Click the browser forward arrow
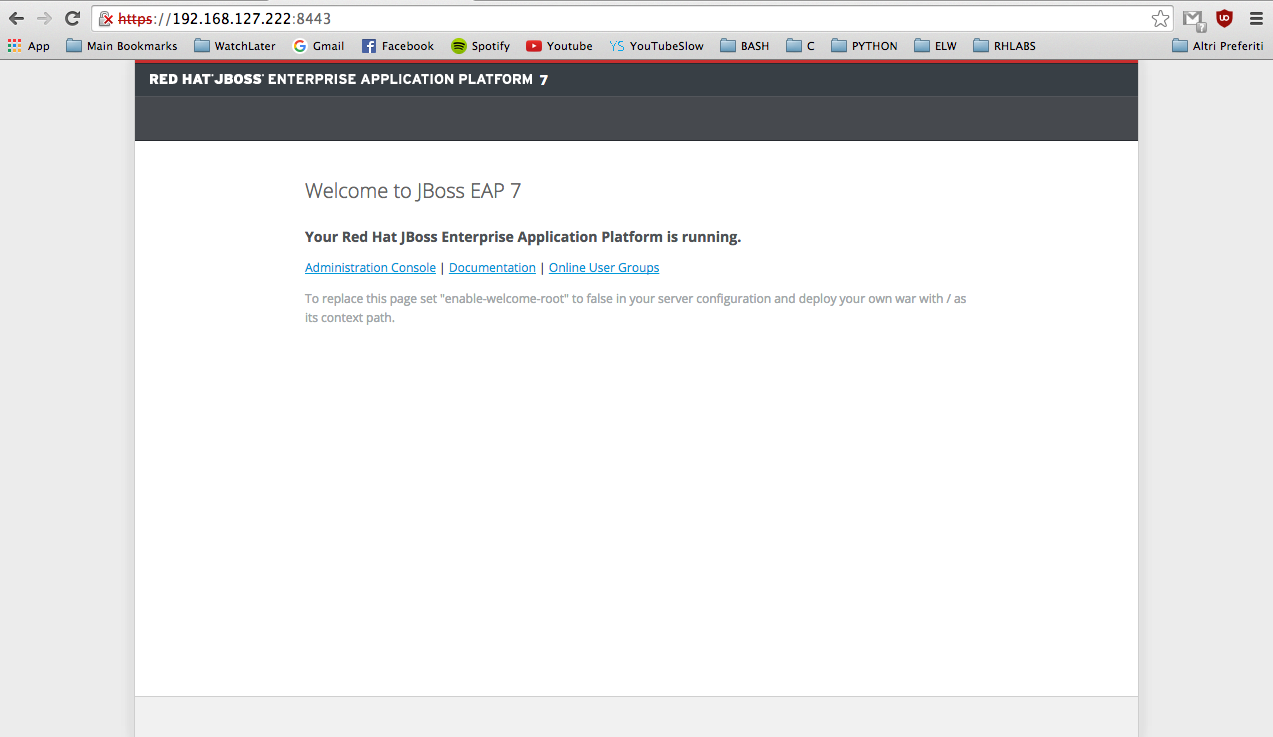 (x=44, y=18)
